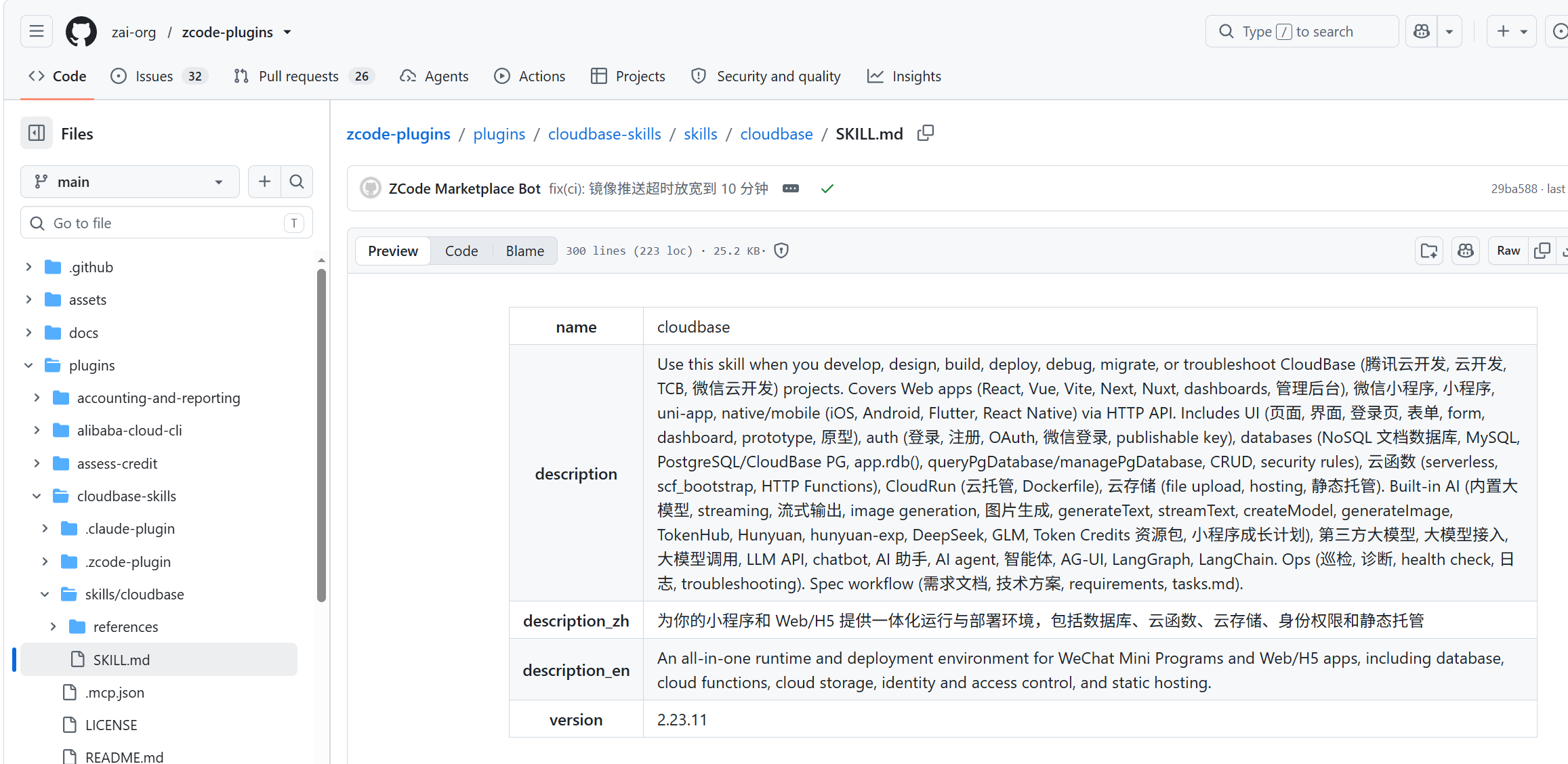
Task: Open the Raw file view
Action: click(x=1508, y=251)
